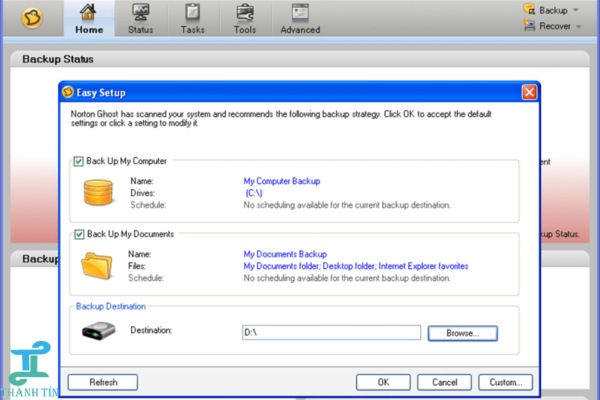Click the Status monitor icon
600x400 pixels.
point(140,12)
